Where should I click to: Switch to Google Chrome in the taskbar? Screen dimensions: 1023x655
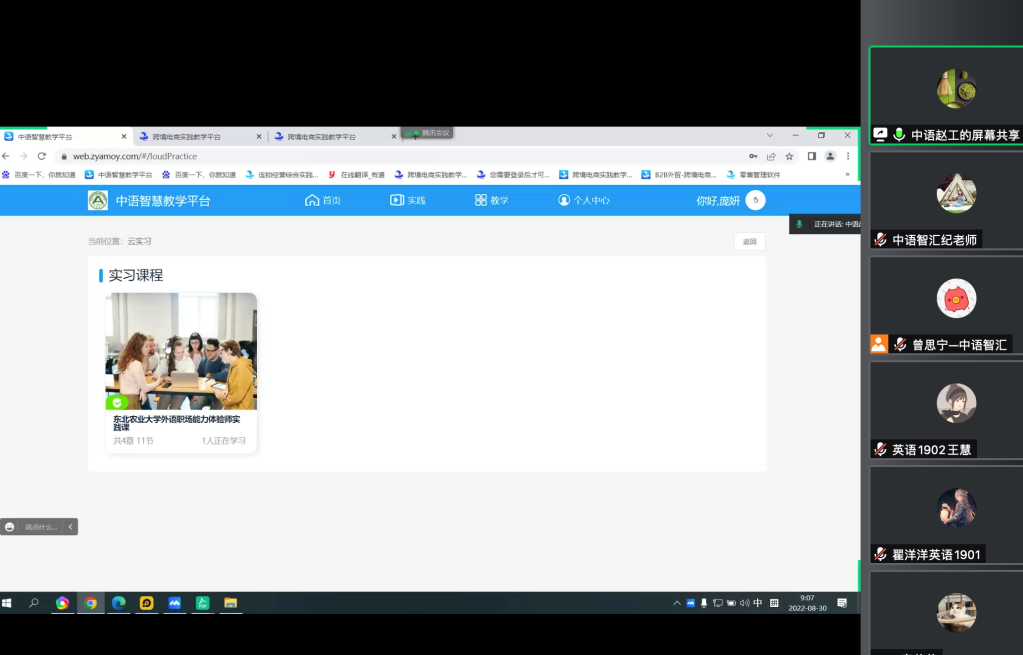pyautogui.click(x=91, y=603)
